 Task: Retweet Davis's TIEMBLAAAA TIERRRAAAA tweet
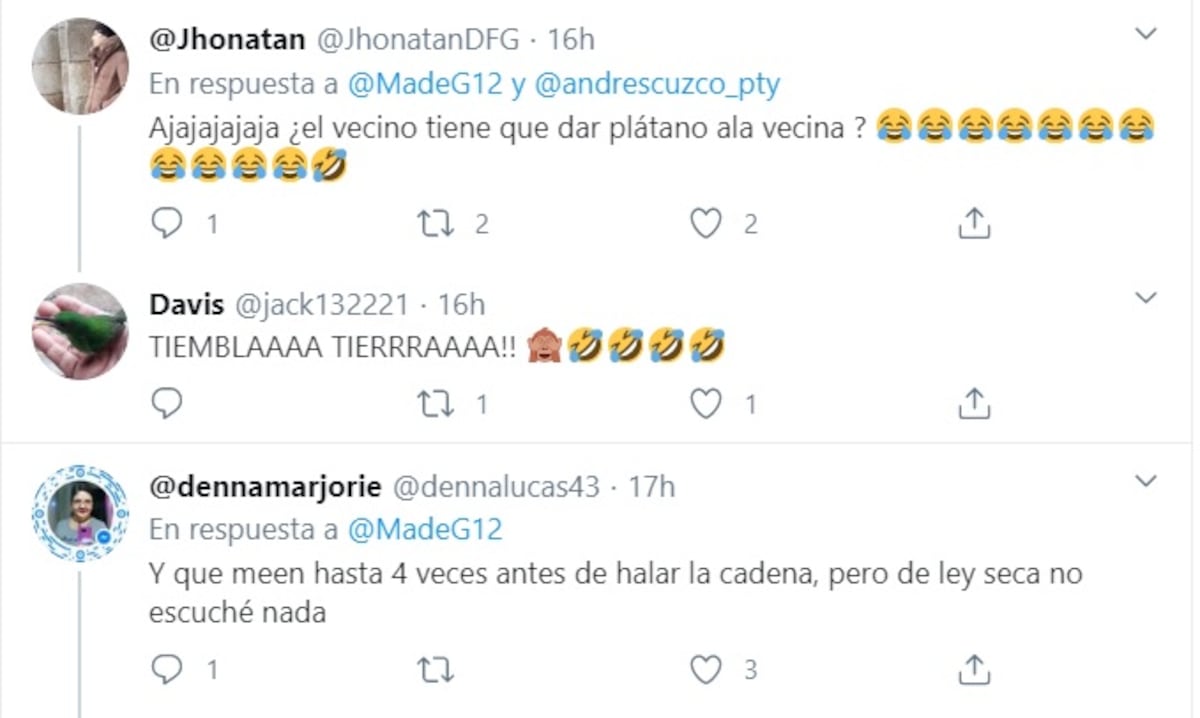435,404
